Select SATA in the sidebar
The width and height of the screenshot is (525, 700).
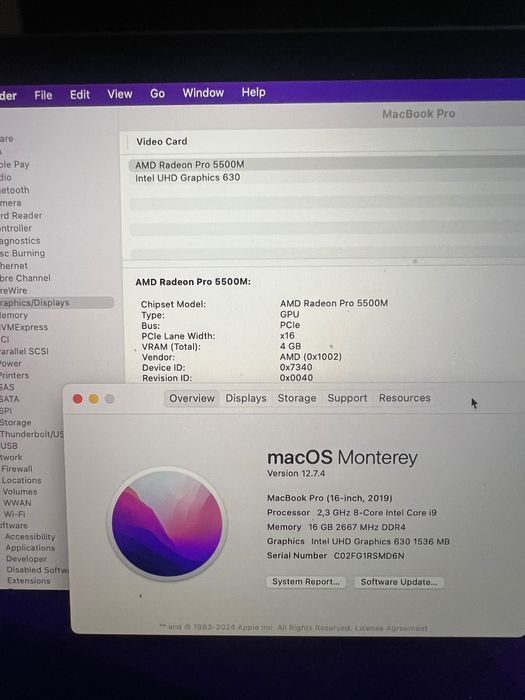point(10,399)
